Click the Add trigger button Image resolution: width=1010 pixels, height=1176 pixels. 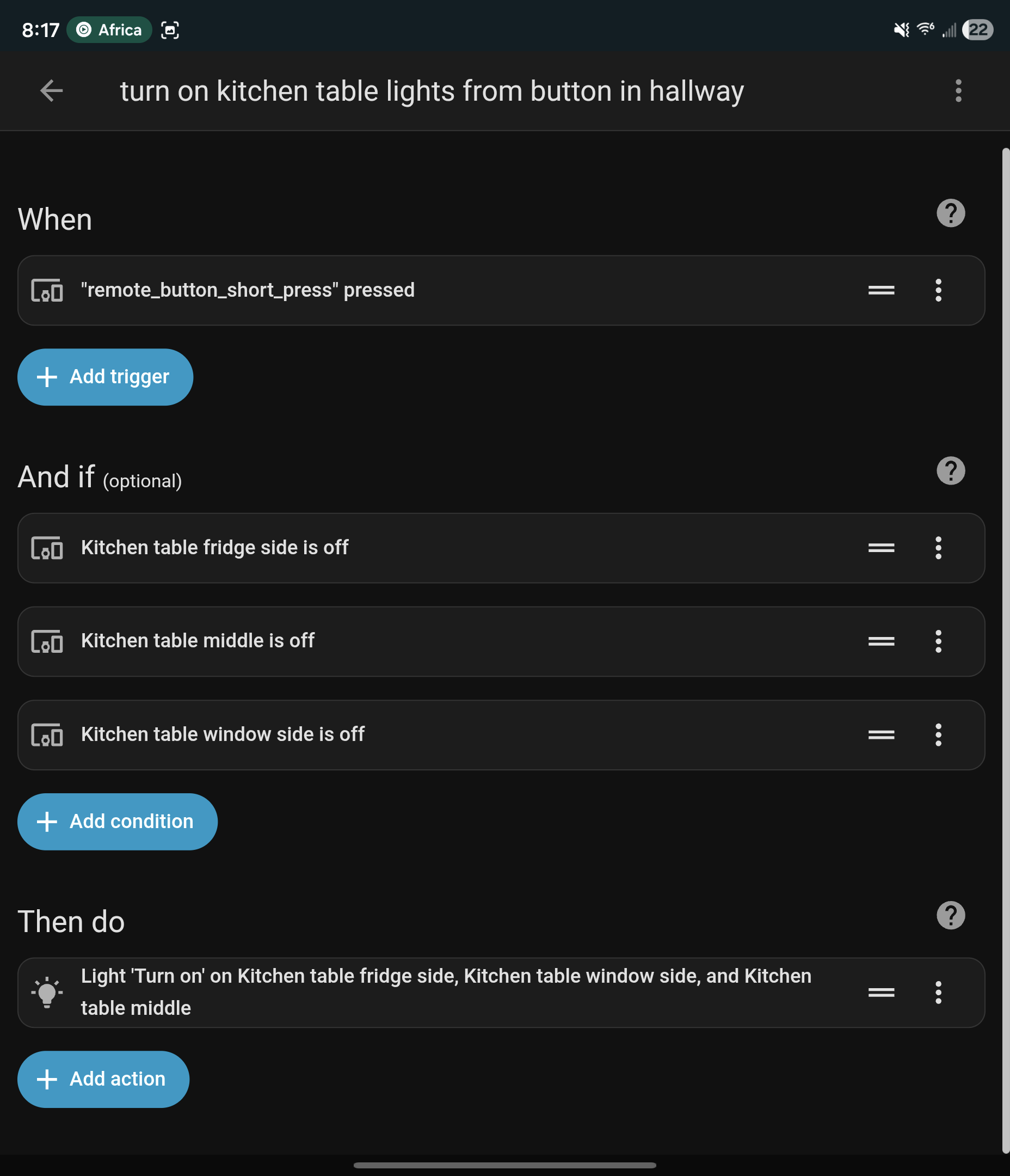pyautogui.click(x=106, y=377)
